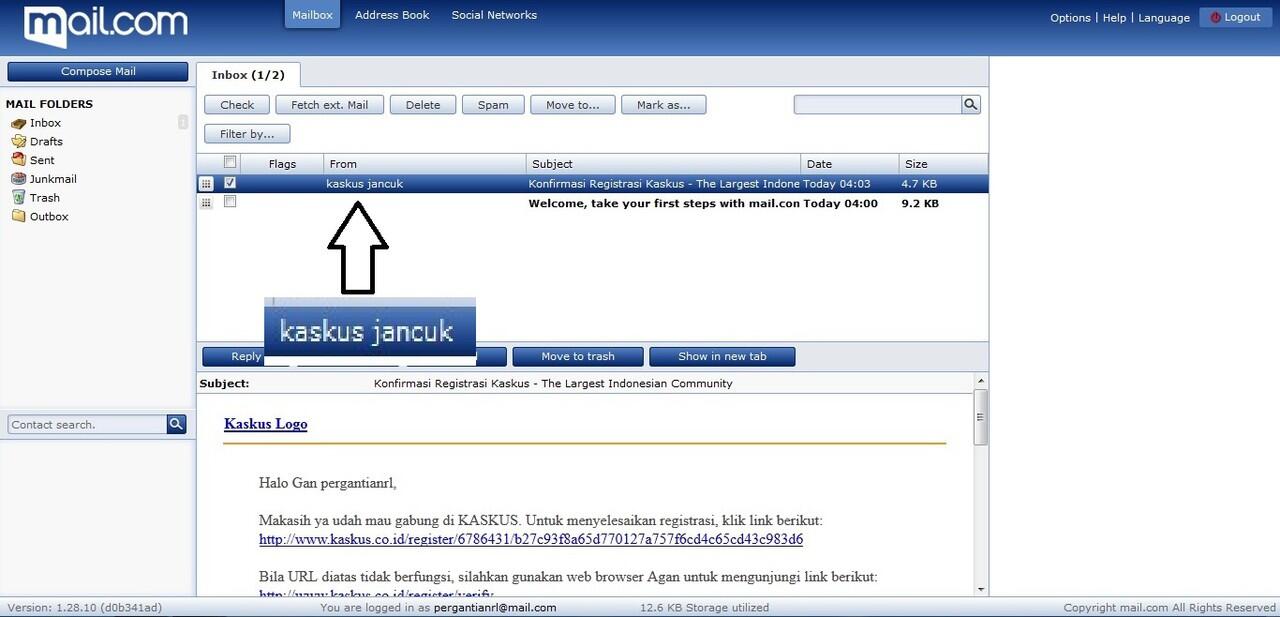Click the Today 04:03 date cell
Image resolution: width=1280 pixels, height=617 pixels.
point(837,184)
